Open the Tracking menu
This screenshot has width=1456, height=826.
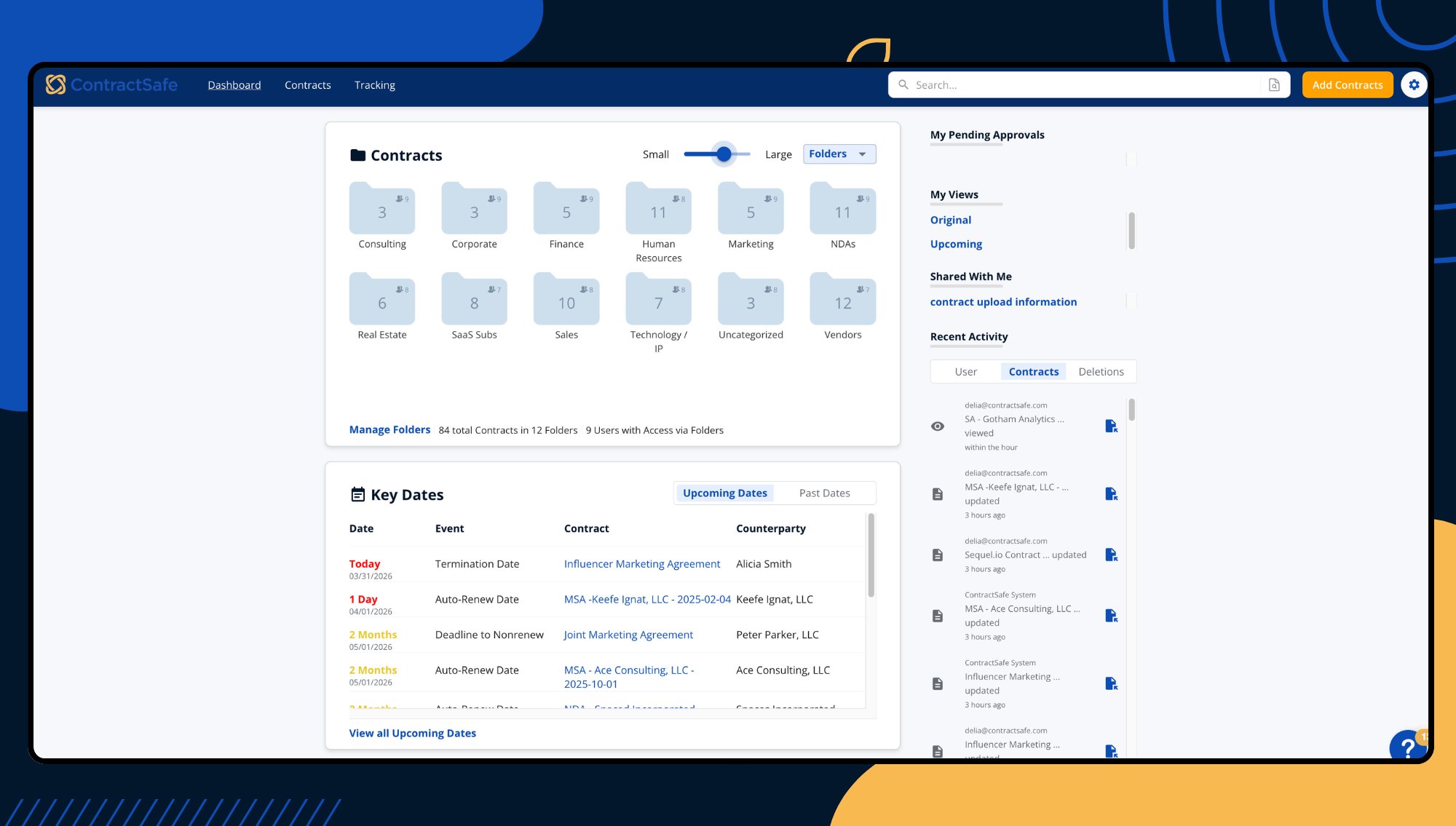[x=374, y=85]
